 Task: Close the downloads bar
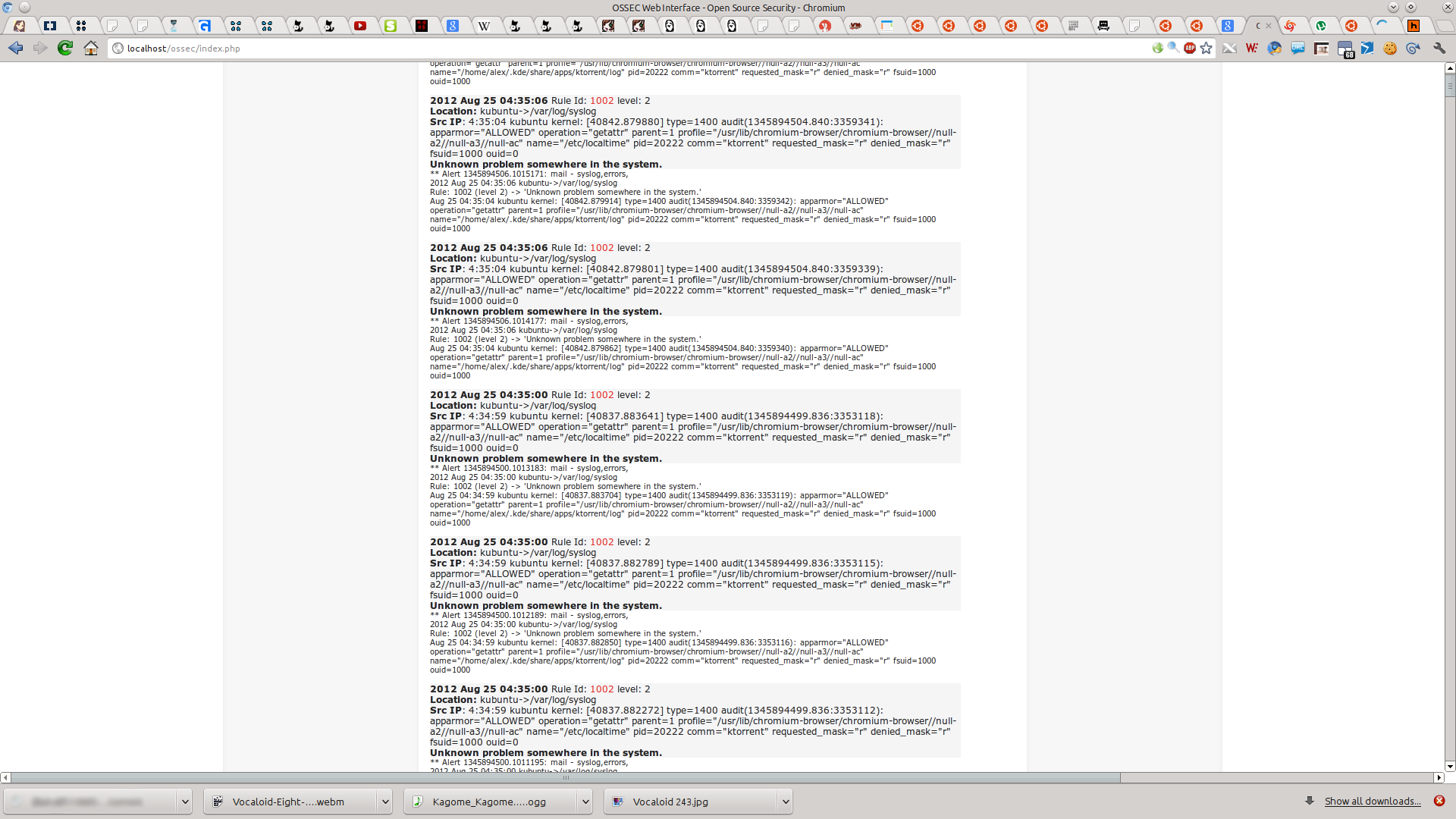point(1439,801)
